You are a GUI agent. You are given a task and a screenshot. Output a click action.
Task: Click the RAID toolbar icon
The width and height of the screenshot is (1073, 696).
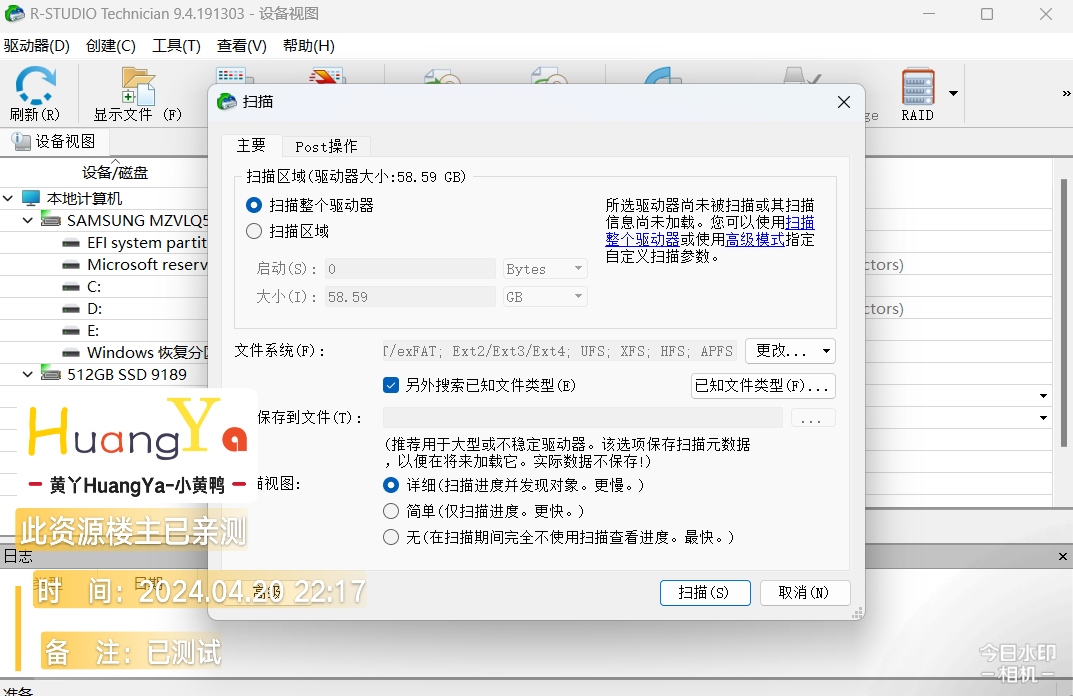coord(918,94)
